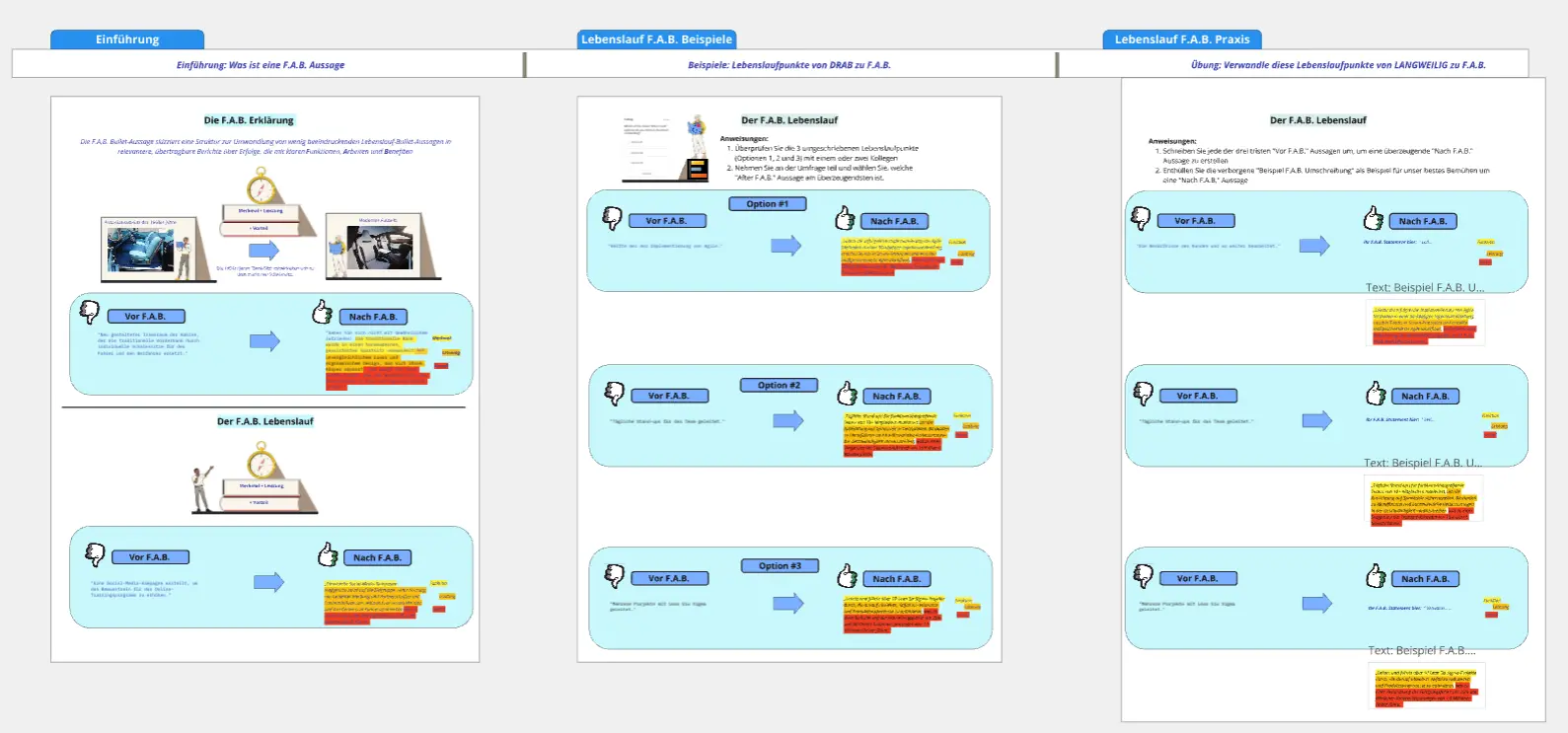Choose the "Option #3" label
This screenshot has width=1568, height=733.
tap(779, 566)
